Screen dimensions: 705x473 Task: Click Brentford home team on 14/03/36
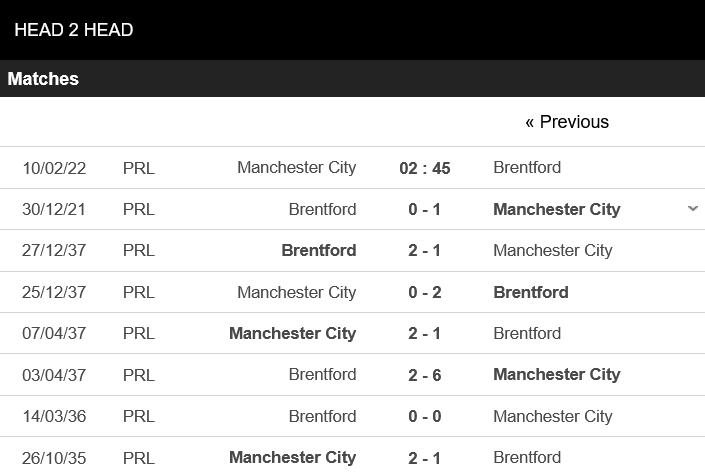(x=322, y=417)
